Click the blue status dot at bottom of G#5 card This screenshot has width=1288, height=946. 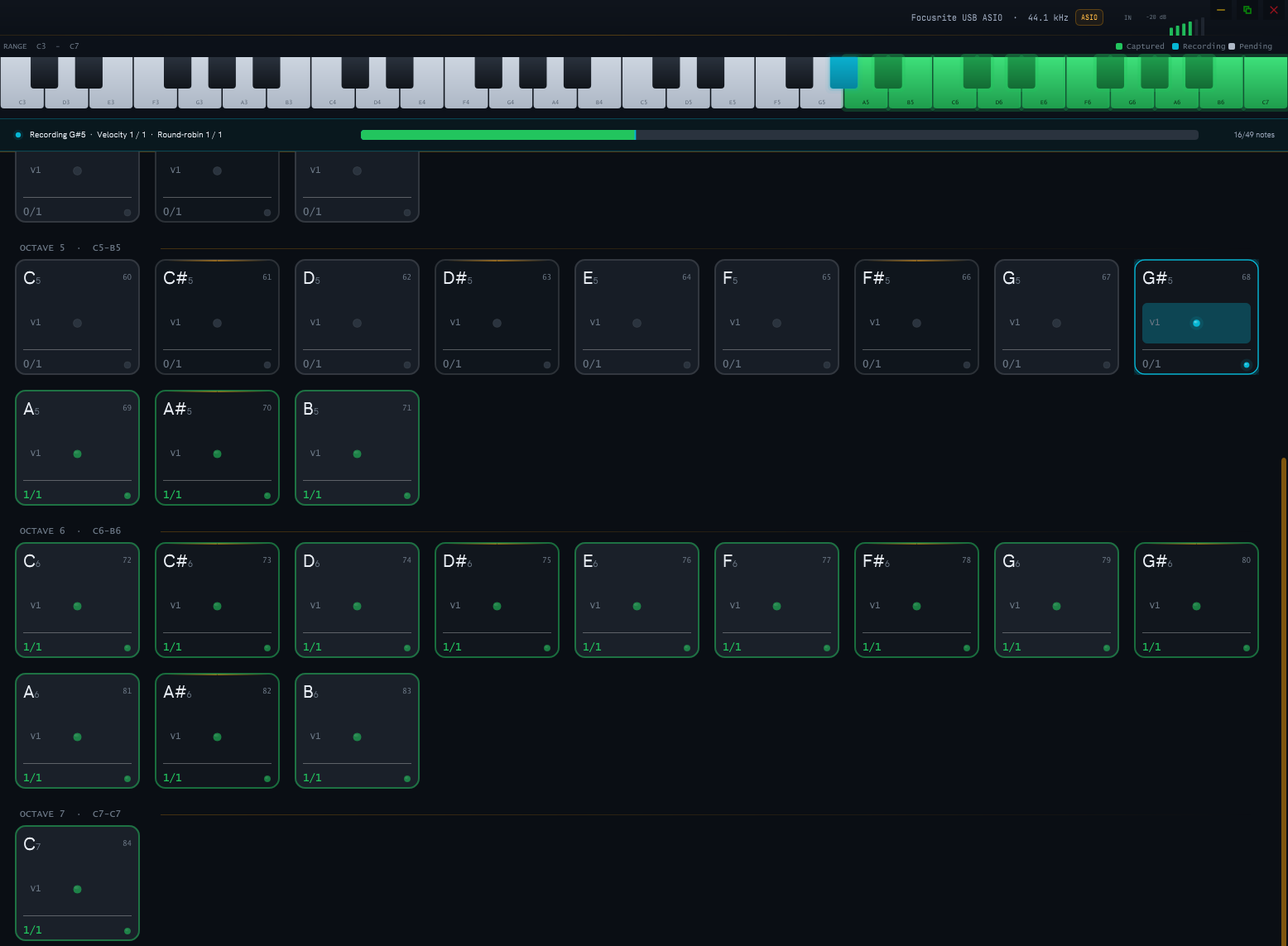pyautogui.click(x=1247, y=365)
